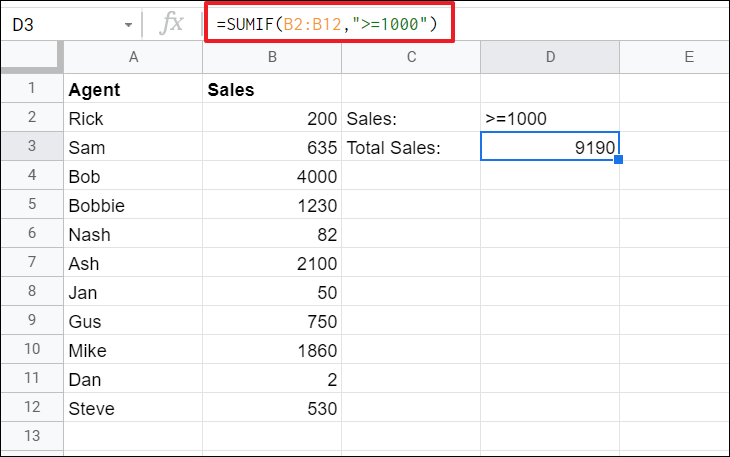Screen dimensions: 730x457
Task: Click the Agent header cell
Action: point(133,89)
